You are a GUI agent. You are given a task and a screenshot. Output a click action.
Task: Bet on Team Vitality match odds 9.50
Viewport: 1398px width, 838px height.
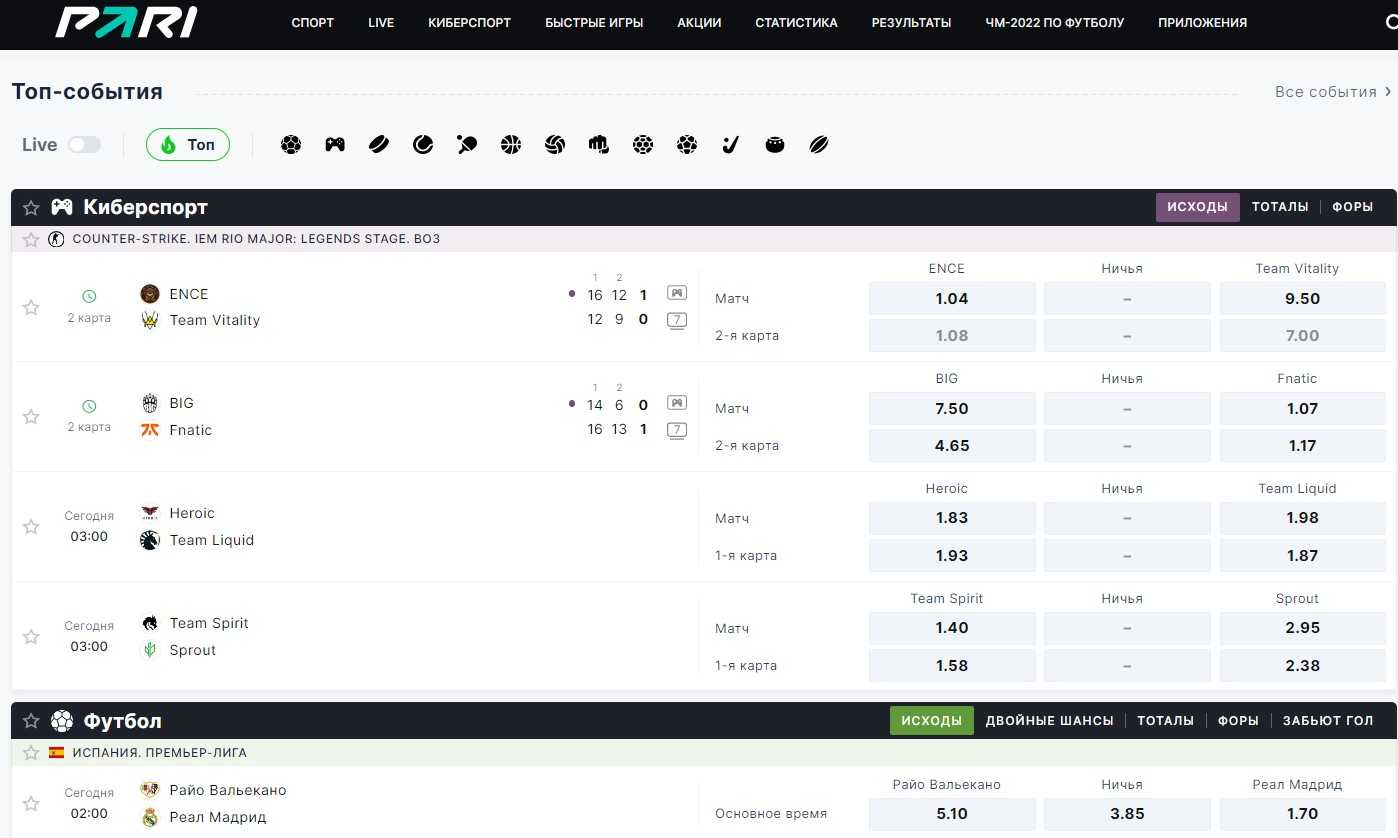[x=1302, y=299]
